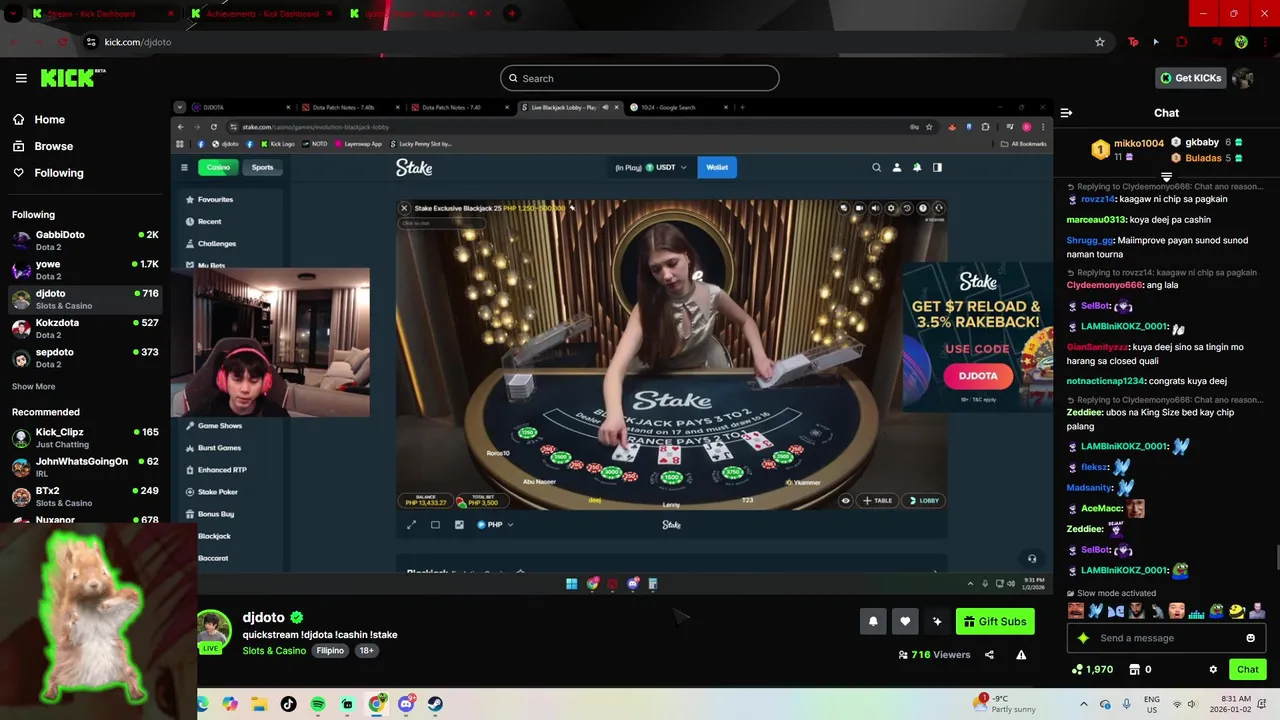Expand Show More followed channels
Viewport: 1280px width, 720px height.
33,386
